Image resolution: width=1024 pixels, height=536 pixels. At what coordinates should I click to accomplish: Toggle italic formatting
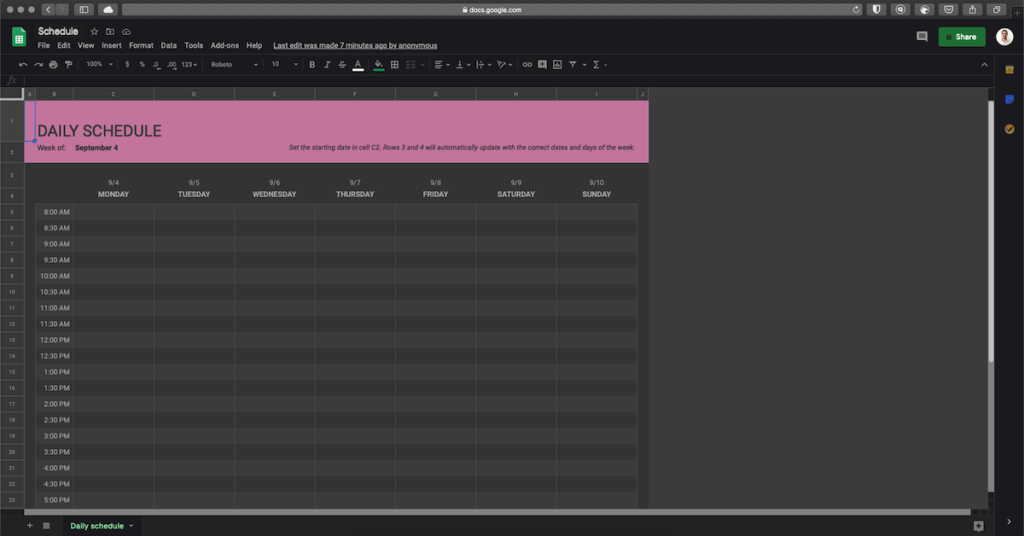(327, 65)
